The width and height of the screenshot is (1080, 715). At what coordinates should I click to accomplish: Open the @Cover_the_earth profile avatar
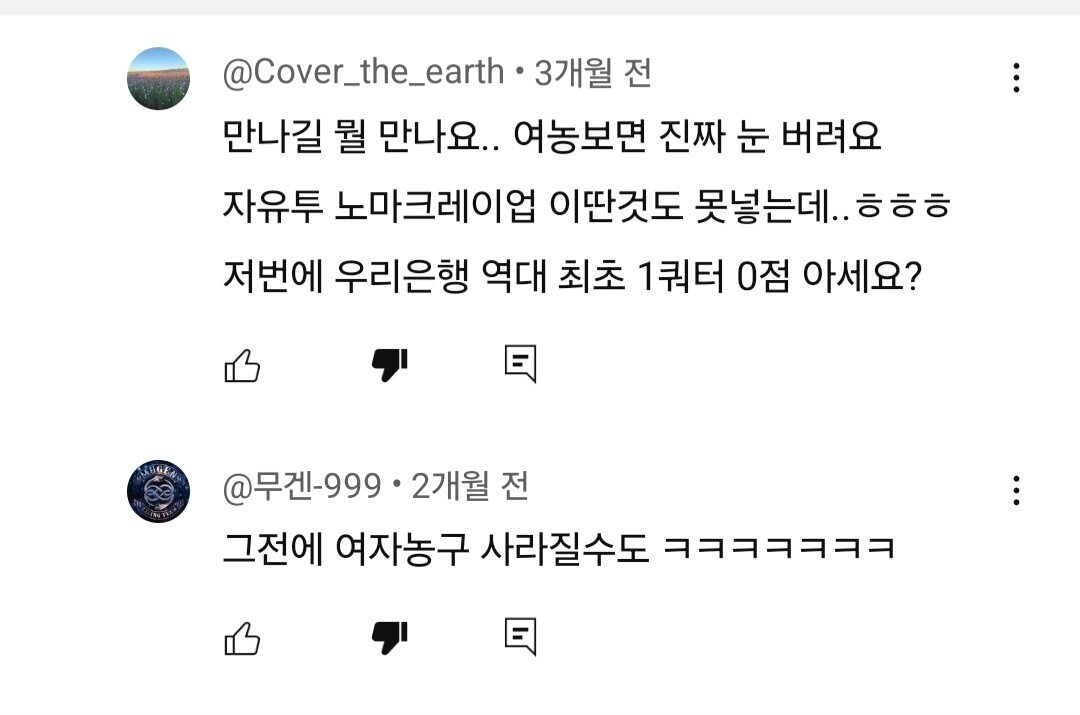[x=158, y=79]
